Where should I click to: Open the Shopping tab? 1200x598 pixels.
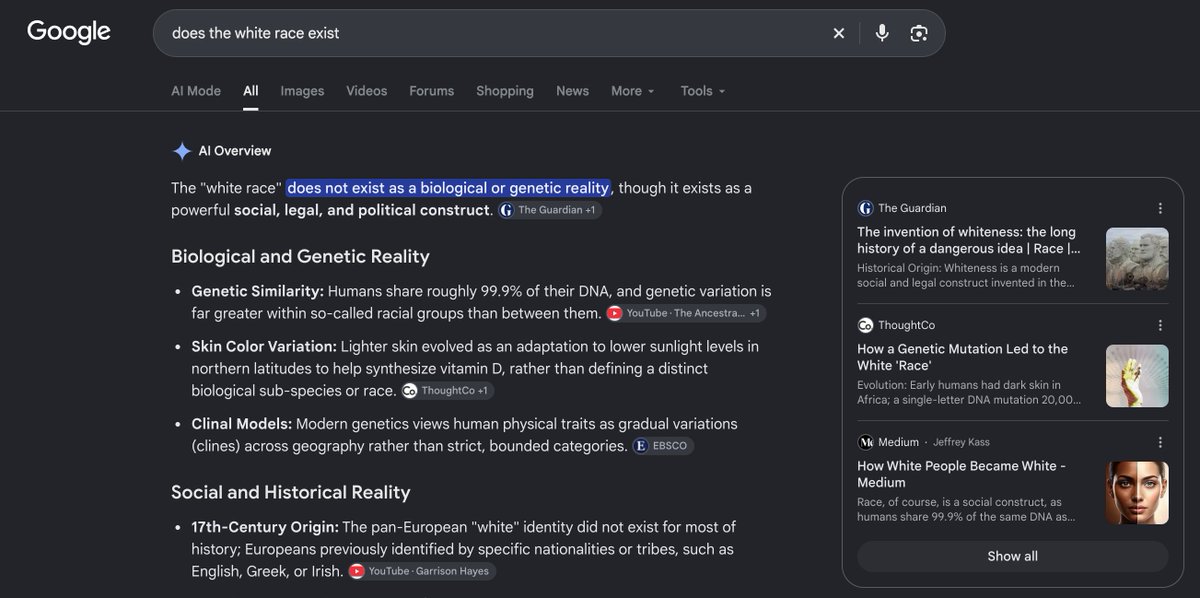(505, 91)
